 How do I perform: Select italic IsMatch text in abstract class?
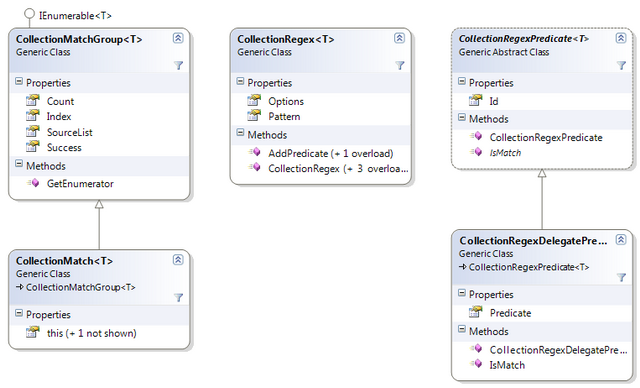505,153
